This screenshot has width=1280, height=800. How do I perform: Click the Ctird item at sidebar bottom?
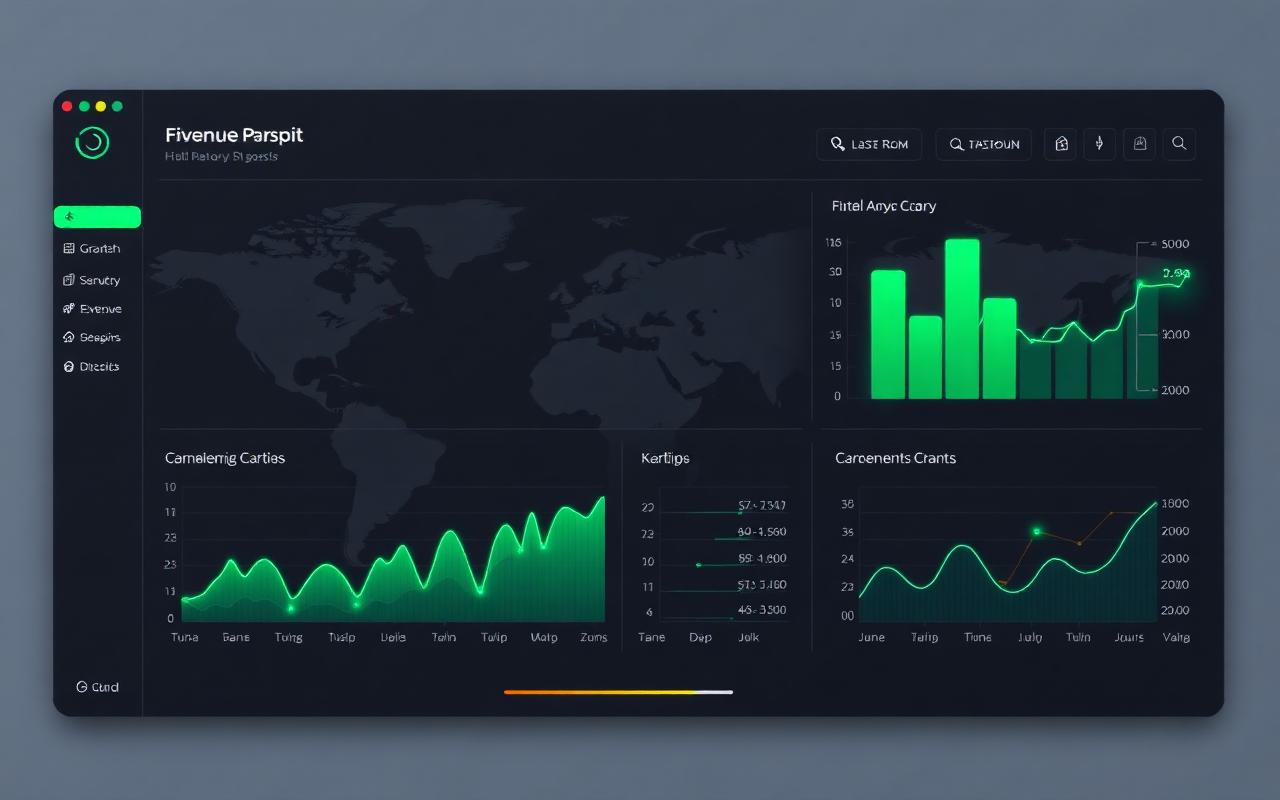click(x=98, y=687)
